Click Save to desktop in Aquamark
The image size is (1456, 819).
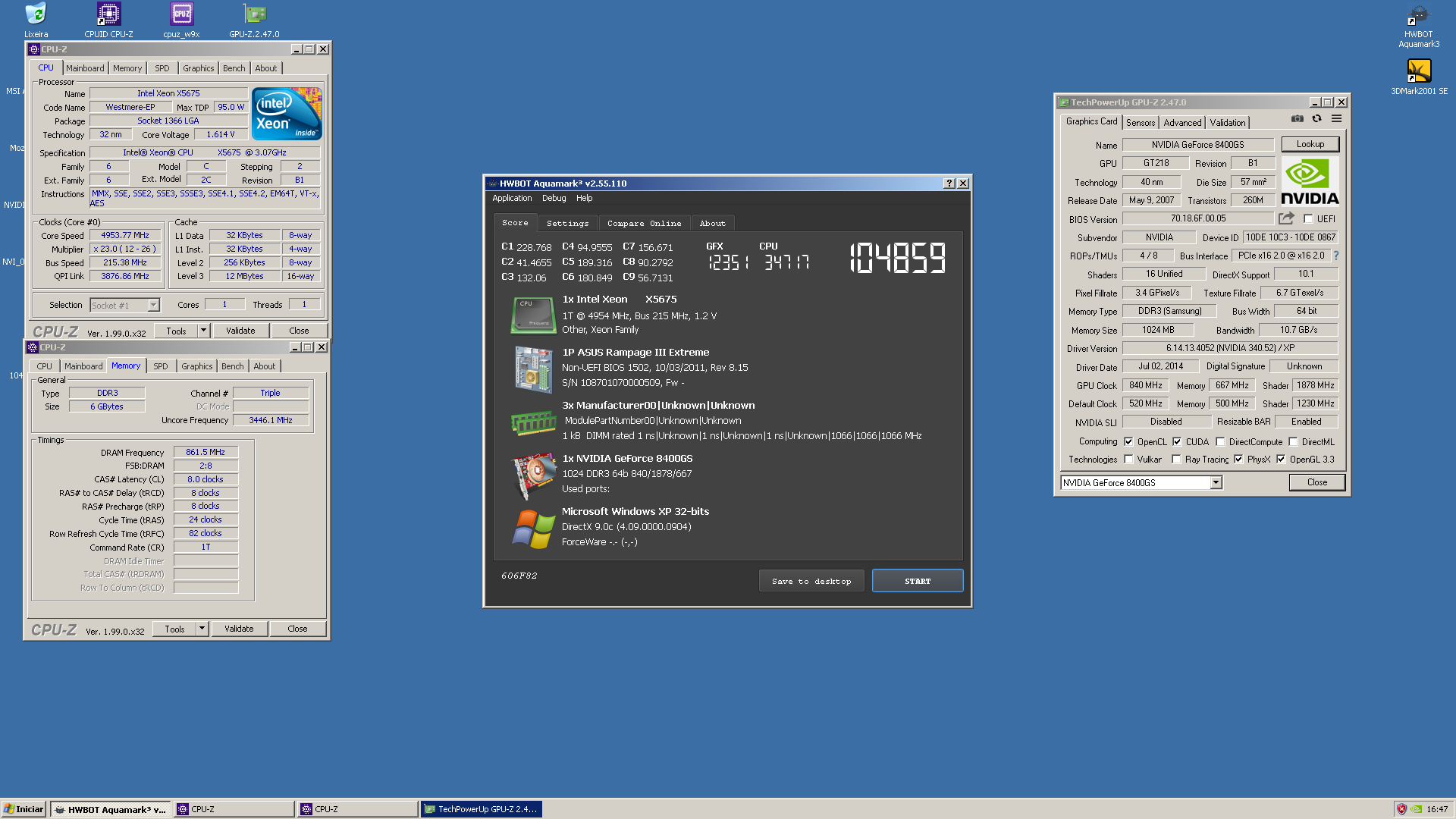[811, 581]
